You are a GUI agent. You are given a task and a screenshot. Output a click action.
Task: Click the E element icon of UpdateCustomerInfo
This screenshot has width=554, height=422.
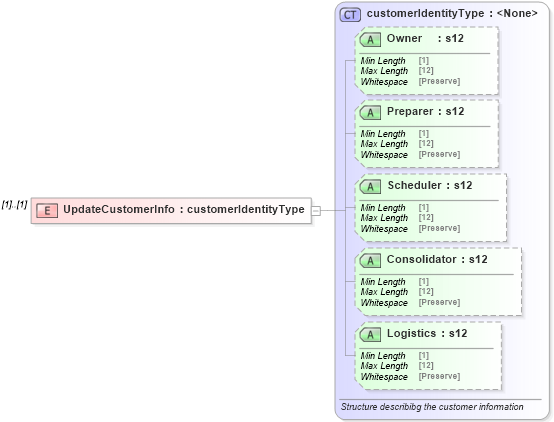point(47,211)
